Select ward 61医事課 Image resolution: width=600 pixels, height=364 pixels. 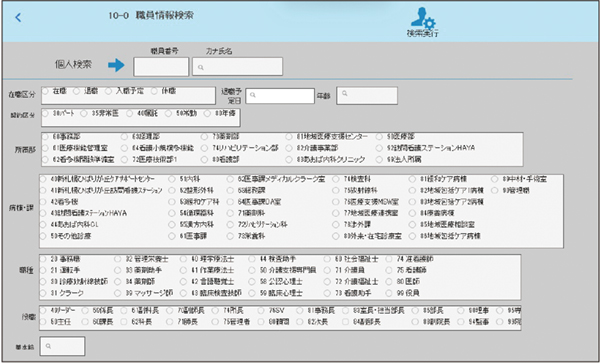coord(172,236)
